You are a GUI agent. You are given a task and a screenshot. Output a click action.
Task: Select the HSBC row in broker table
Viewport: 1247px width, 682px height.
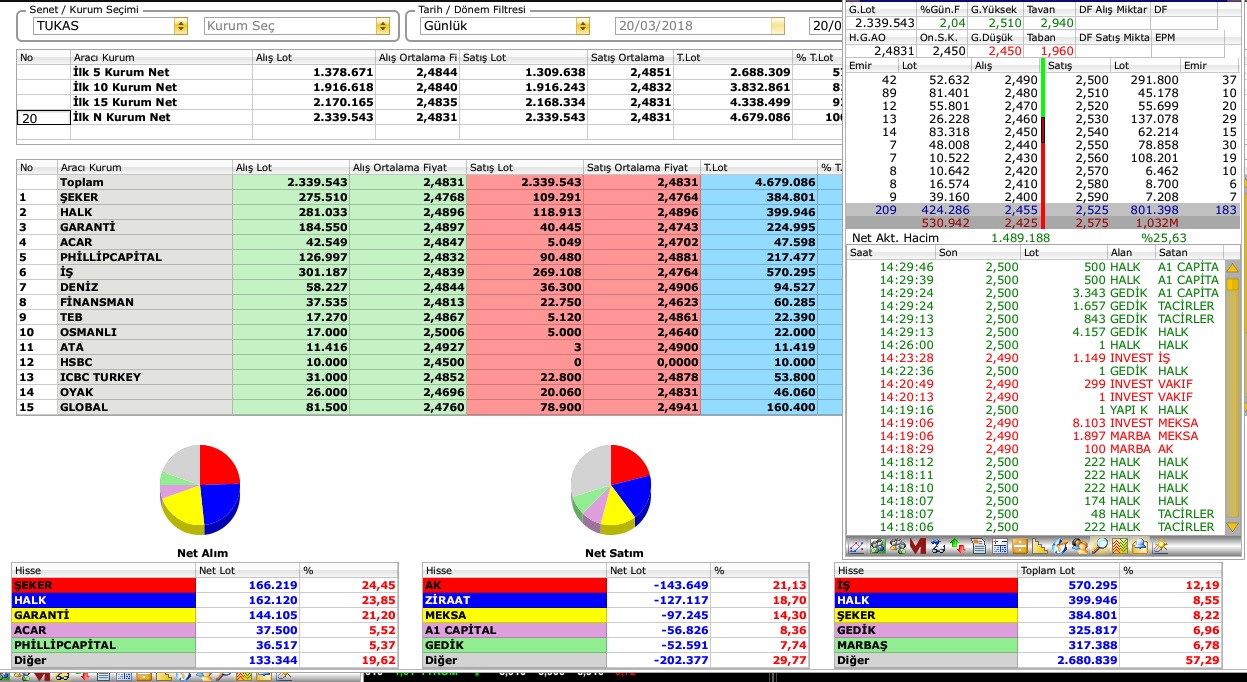tap(430, 362)
